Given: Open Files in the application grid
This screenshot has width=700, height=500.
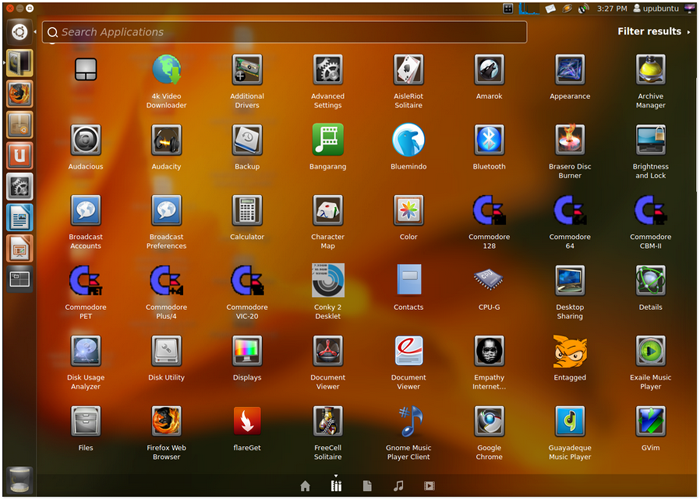Looking at the screenshot, I should pos(86,421).
